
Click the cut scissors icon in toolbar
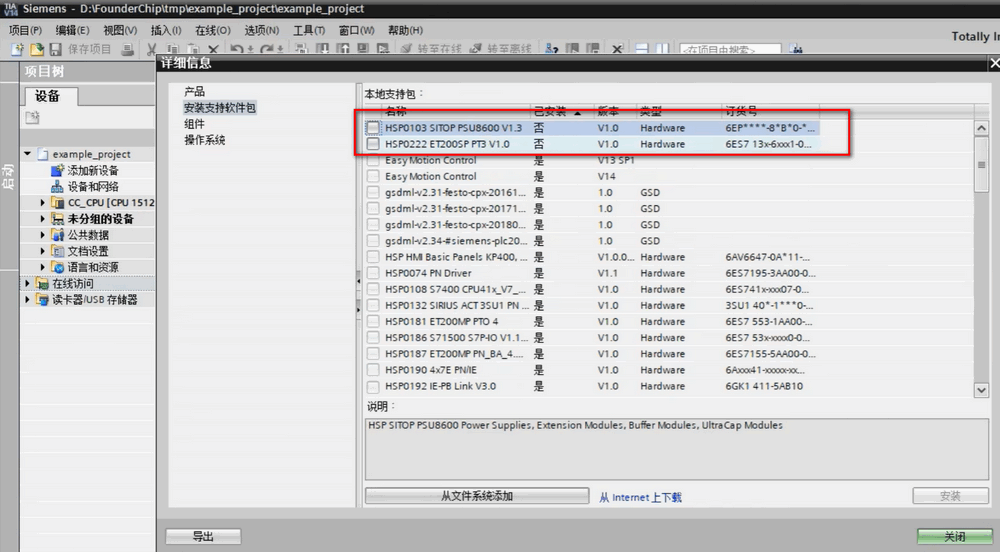(151, 49)
